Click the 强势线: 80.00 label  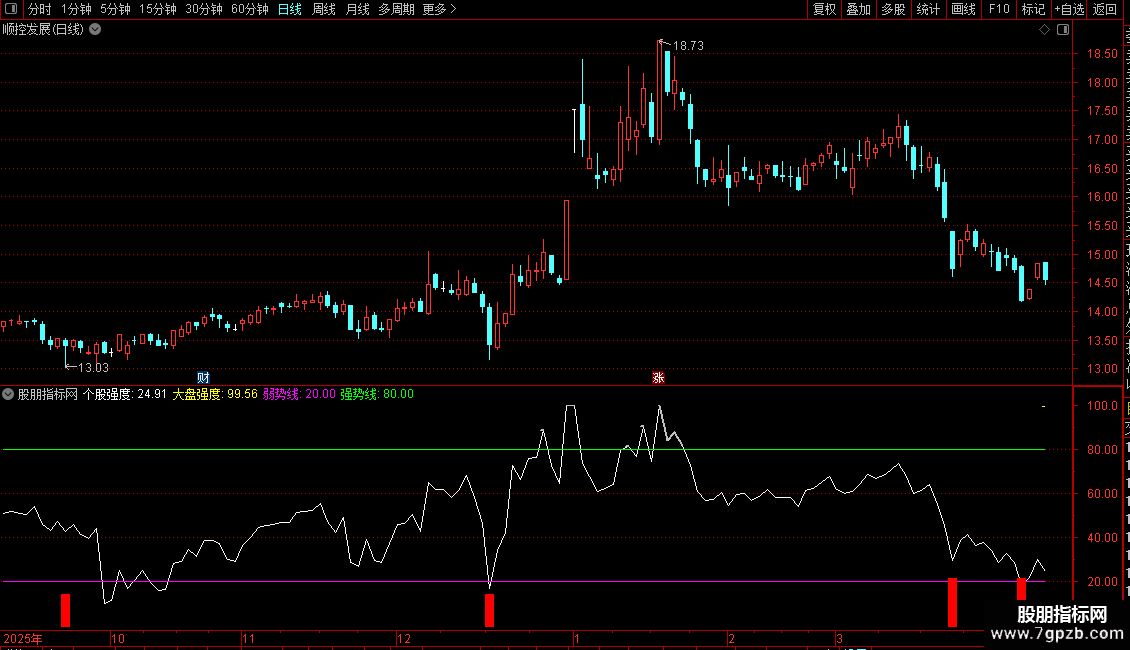click(377, 394)
